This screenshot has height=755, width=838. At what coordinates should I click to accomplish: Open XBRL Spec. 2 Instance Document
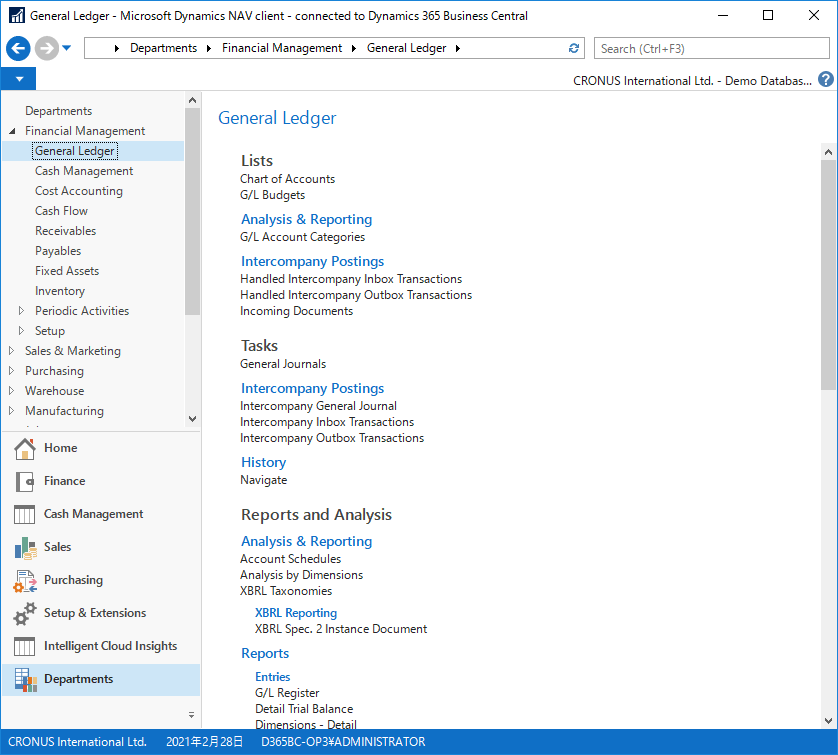point(341,629)
